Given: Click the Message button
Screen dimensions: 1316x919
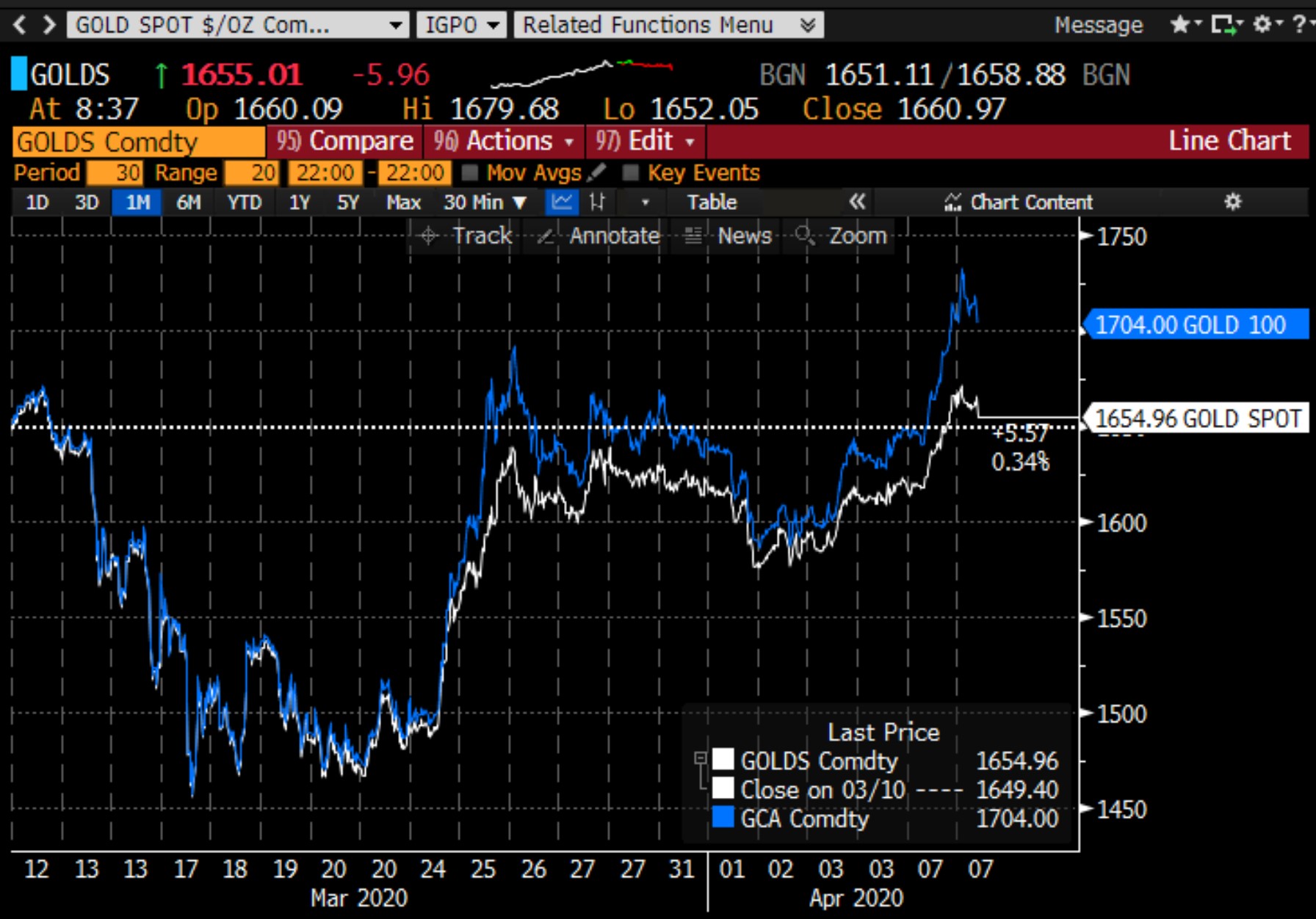Looking at the screenshot, I should (1099, 25).
